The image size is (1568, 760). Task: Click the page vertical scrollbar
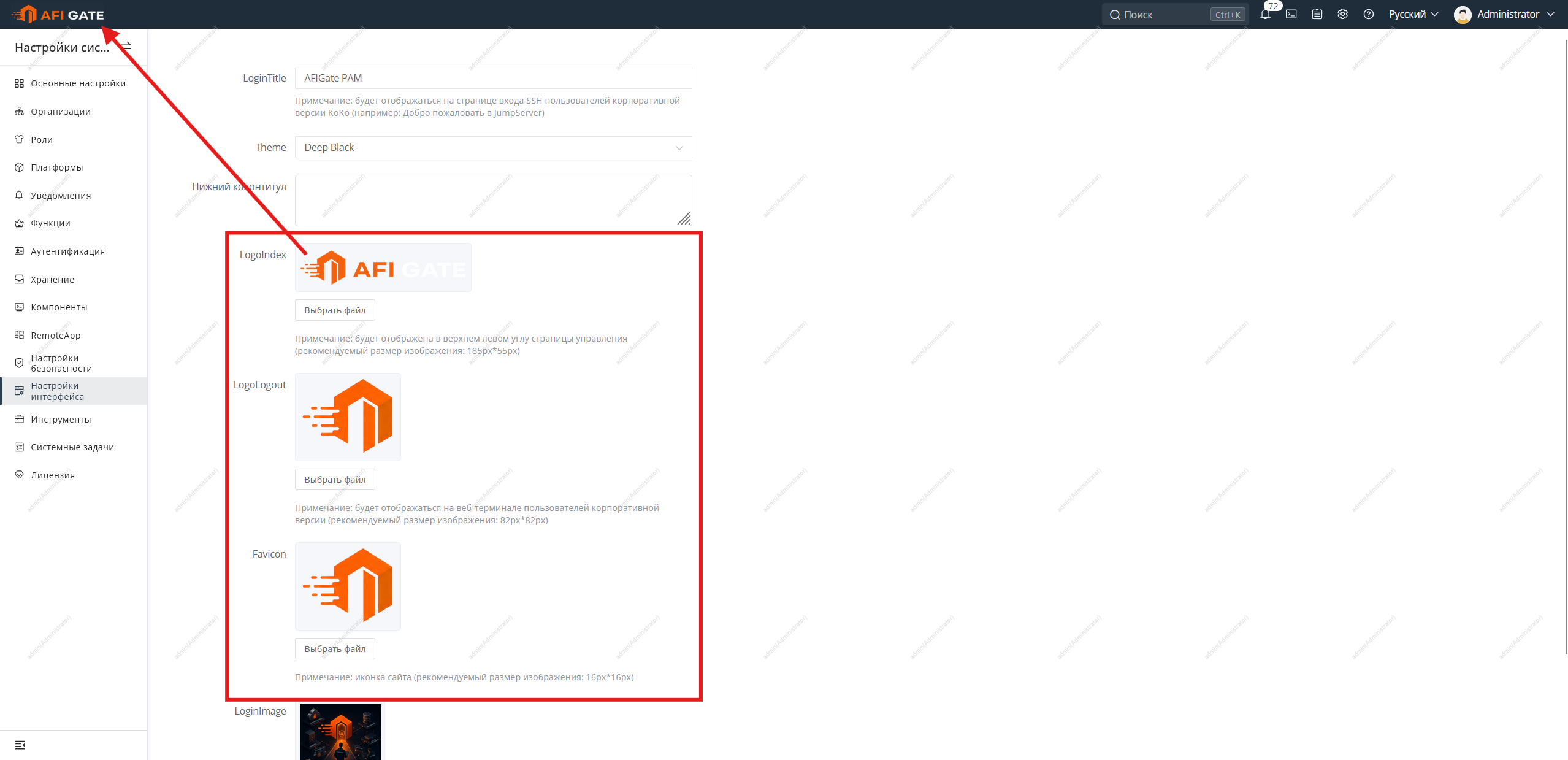[x=1566, y=347]
